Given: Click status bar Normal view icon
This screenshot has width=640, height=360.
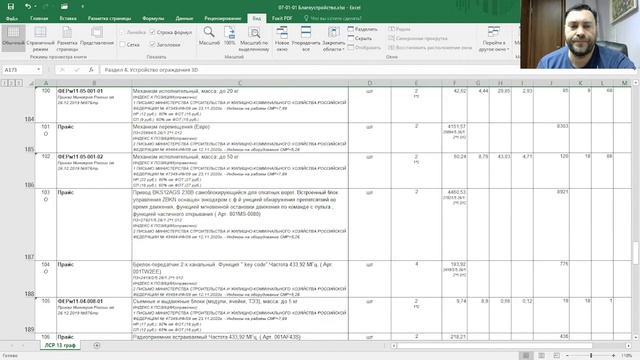Looking at the screenshot, I should click(526, 356).
